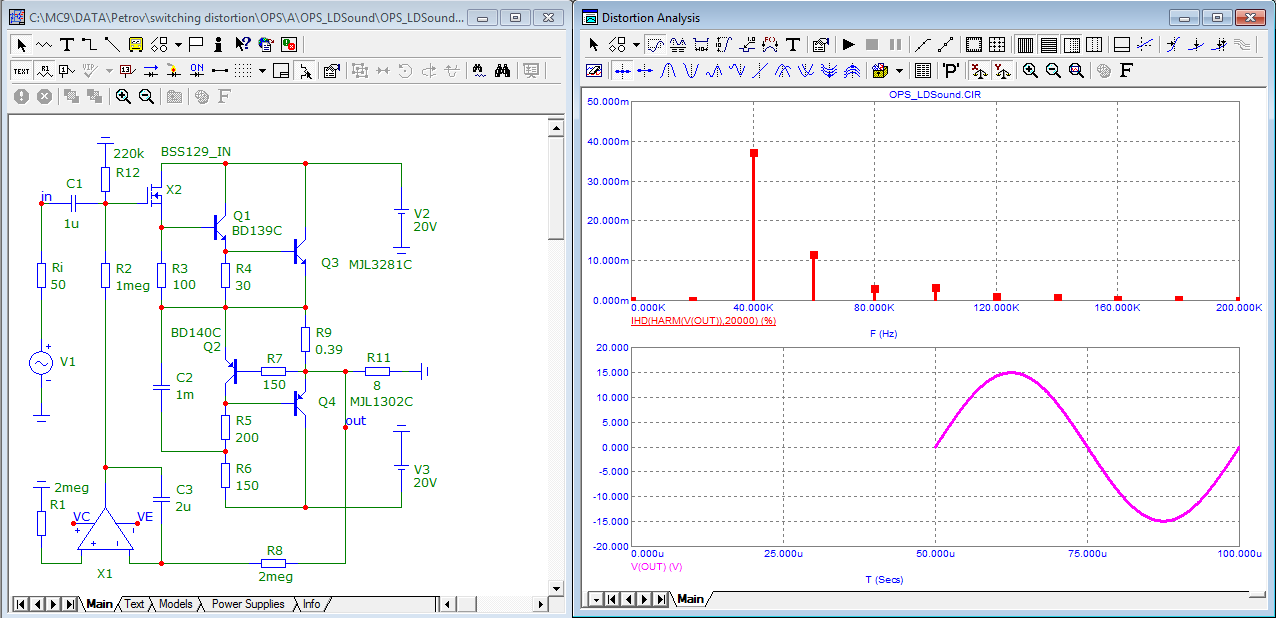Screen dimensions: 1276x618
Task: Click the IHD(HARM(V(OUT)),20000) plot label
Action: 703,321
